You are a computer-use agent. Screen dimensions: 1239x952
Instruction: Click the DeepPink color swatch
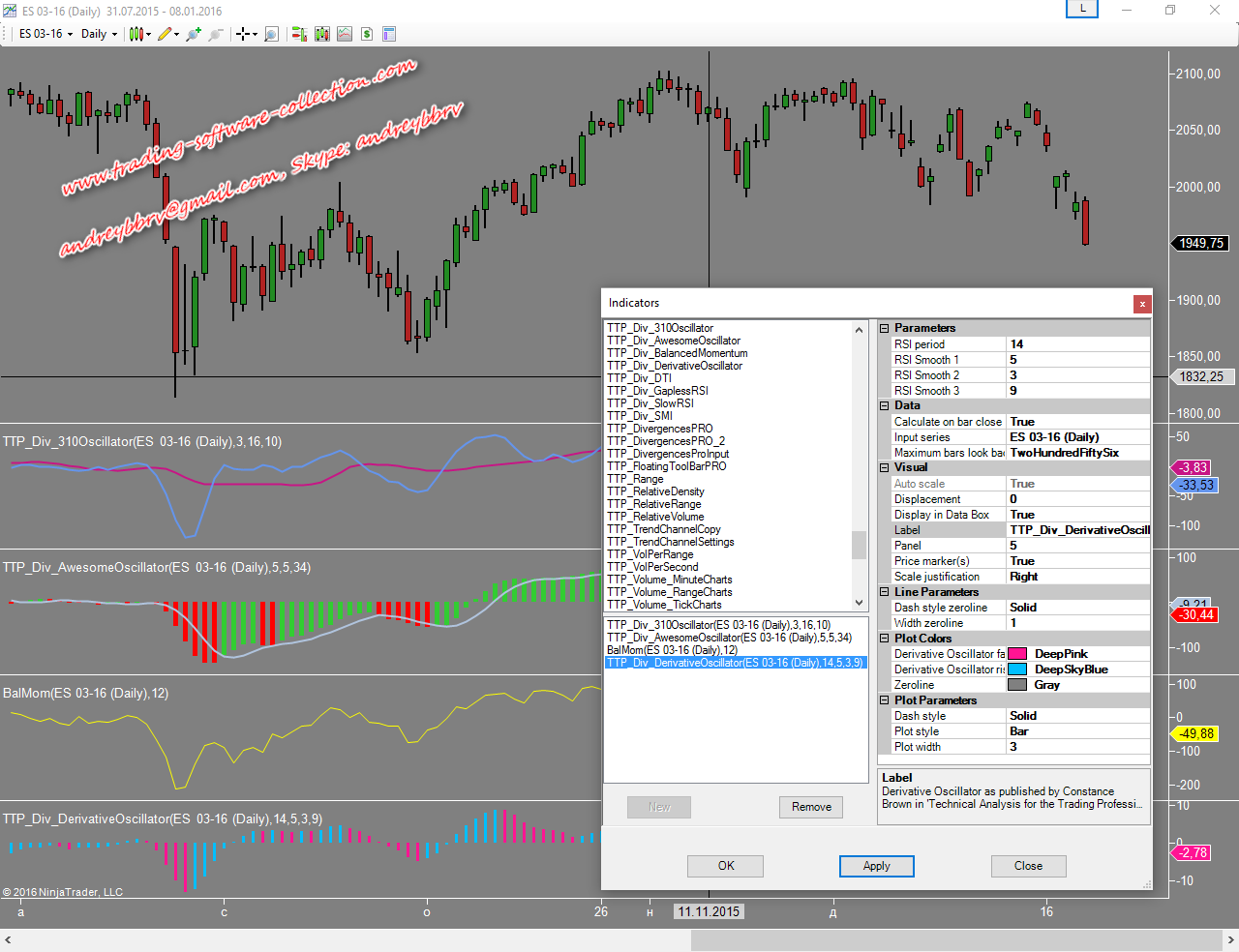tap(1017, 654)
